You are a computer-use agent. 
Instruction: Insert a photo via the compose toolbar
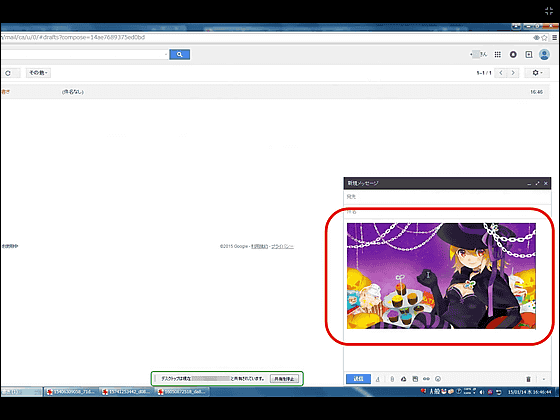(415, 379)
